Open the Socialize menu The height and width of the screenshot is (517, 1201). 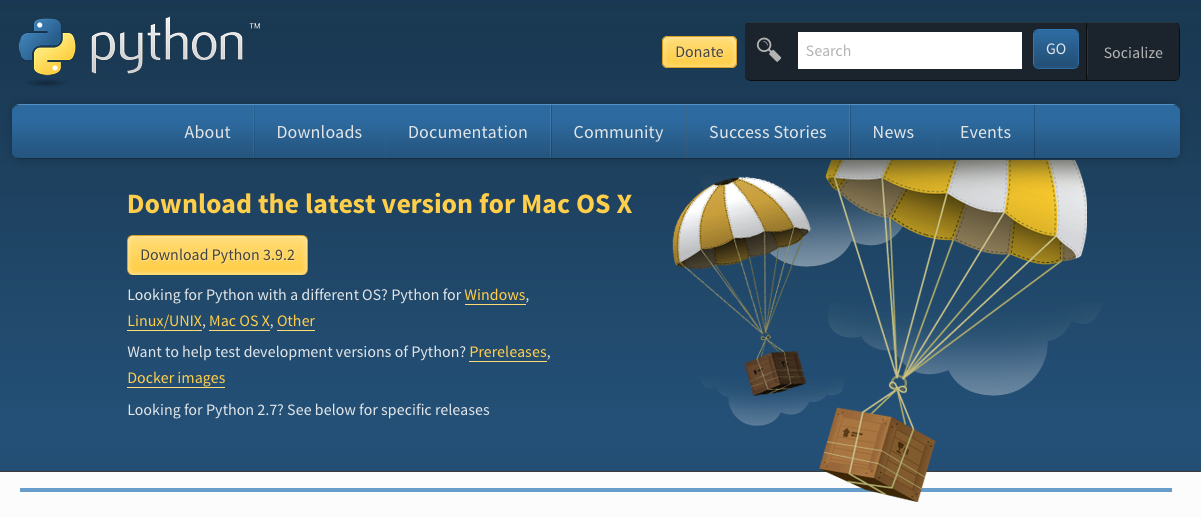[1133, 53]
